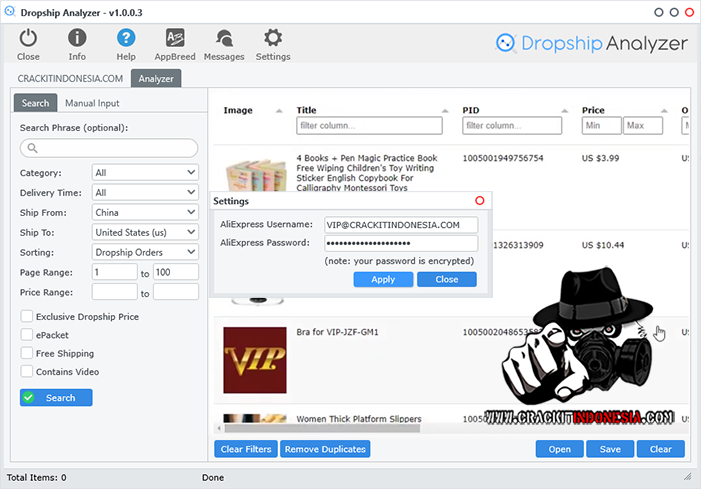Click the Title filter column field

pyautogui.click(x=369, y=126)
